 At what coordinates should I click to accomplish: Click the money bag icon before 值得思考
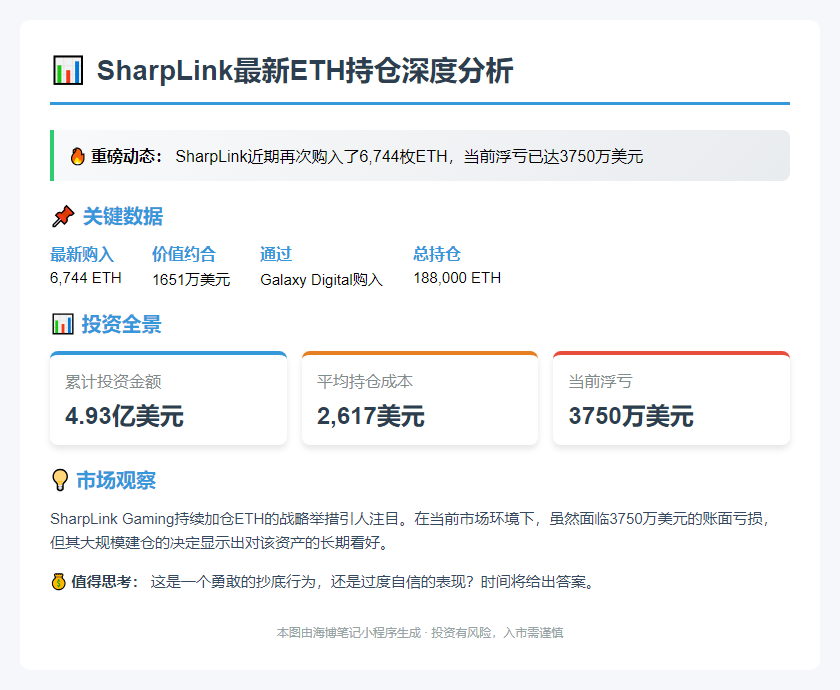click(x=58, y=581)
